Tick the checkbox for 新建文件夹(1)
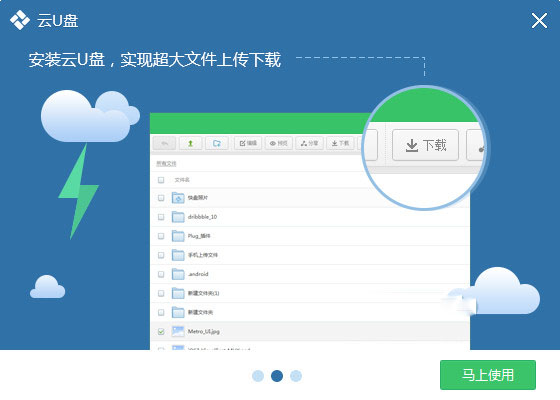 [x=161, y=293]
